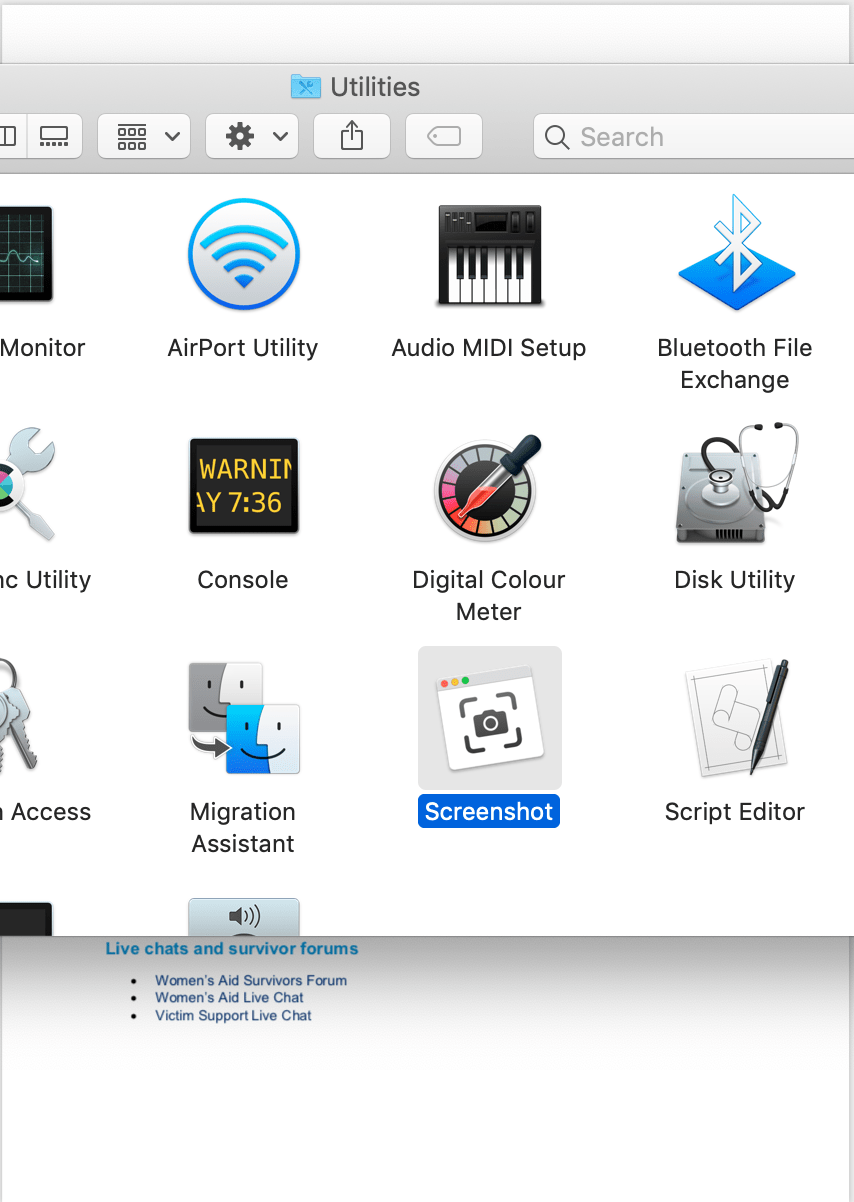Select the Activity Monitor icon
This screenshot has height=1202, width=854.
point(26,254)
